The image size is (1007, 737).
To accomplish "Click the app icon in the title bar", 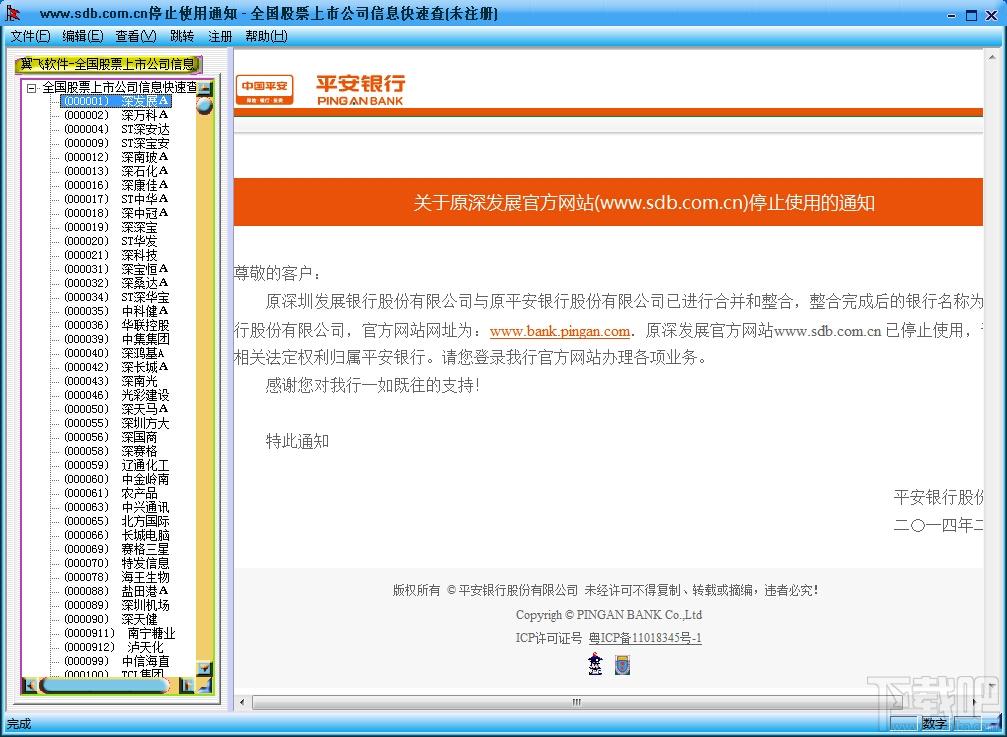I will 12,12.
